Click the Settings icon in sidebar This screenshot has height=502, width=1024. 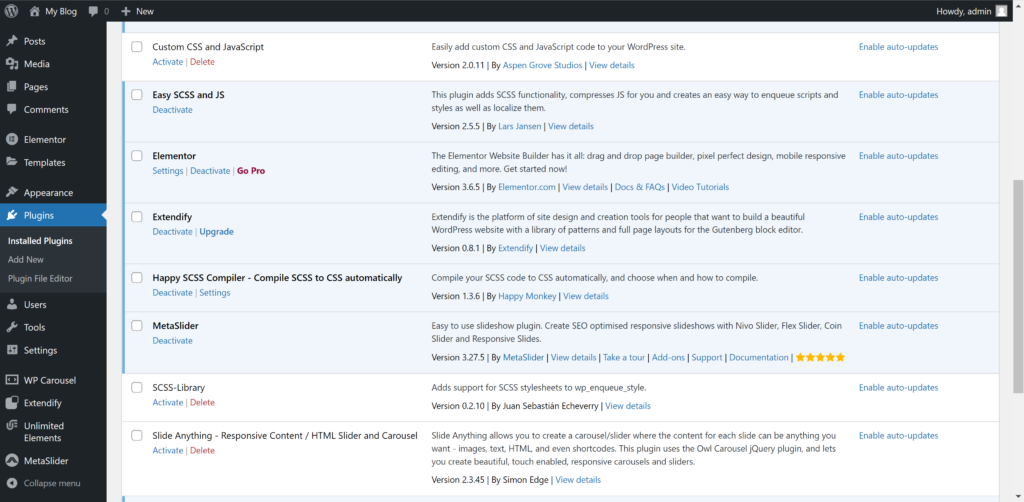(x=11, y=351)
